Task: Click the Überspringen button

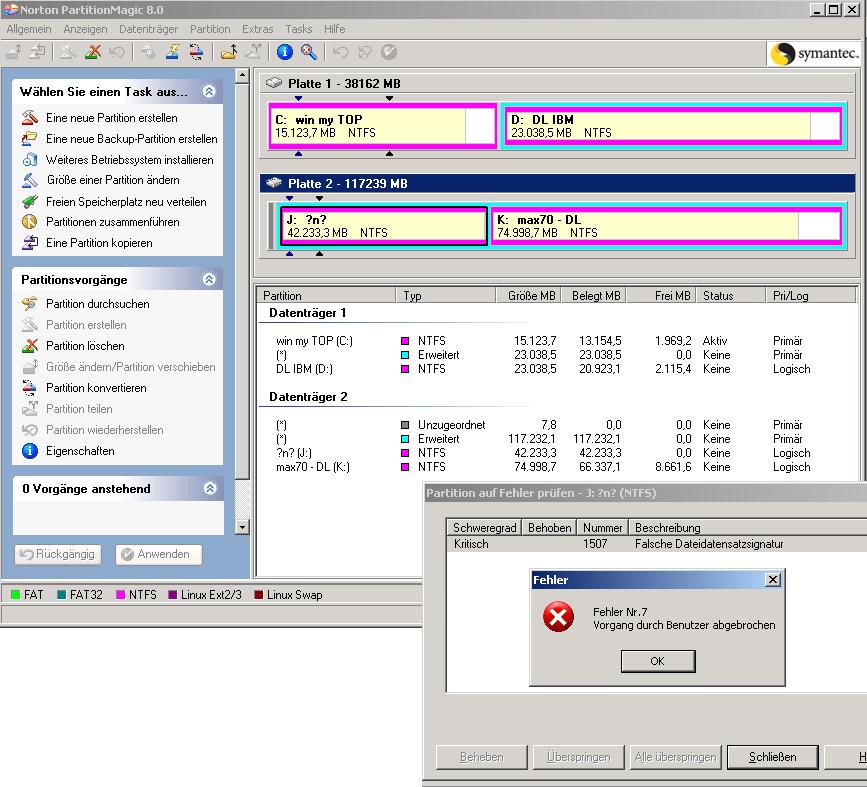Action: click(x=578, y=757)
